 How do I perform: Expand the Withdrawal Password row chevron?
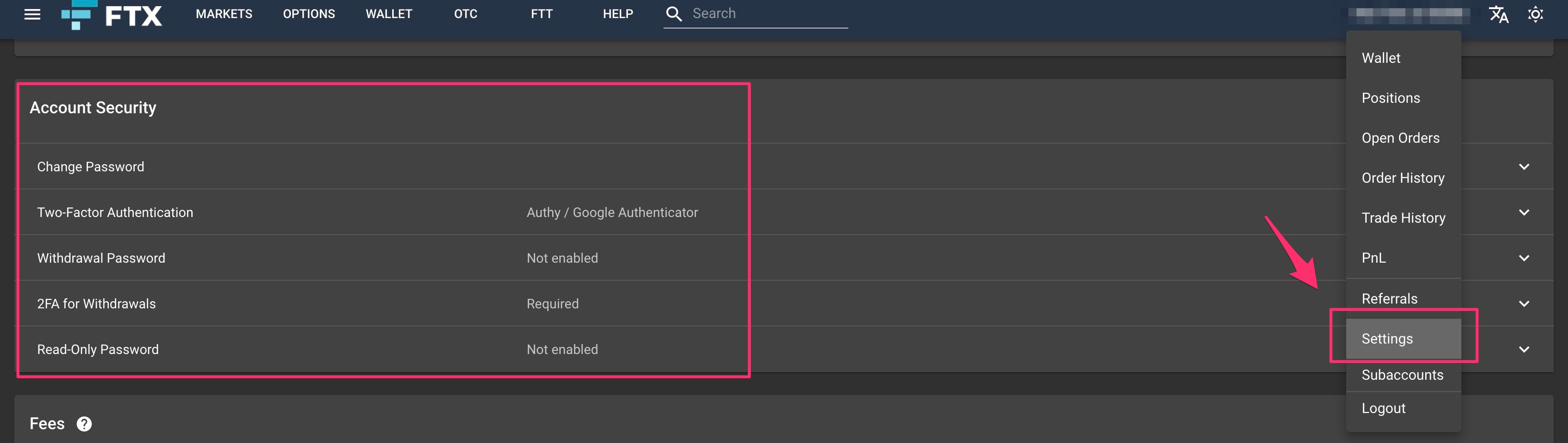(x=1524, y=258)
